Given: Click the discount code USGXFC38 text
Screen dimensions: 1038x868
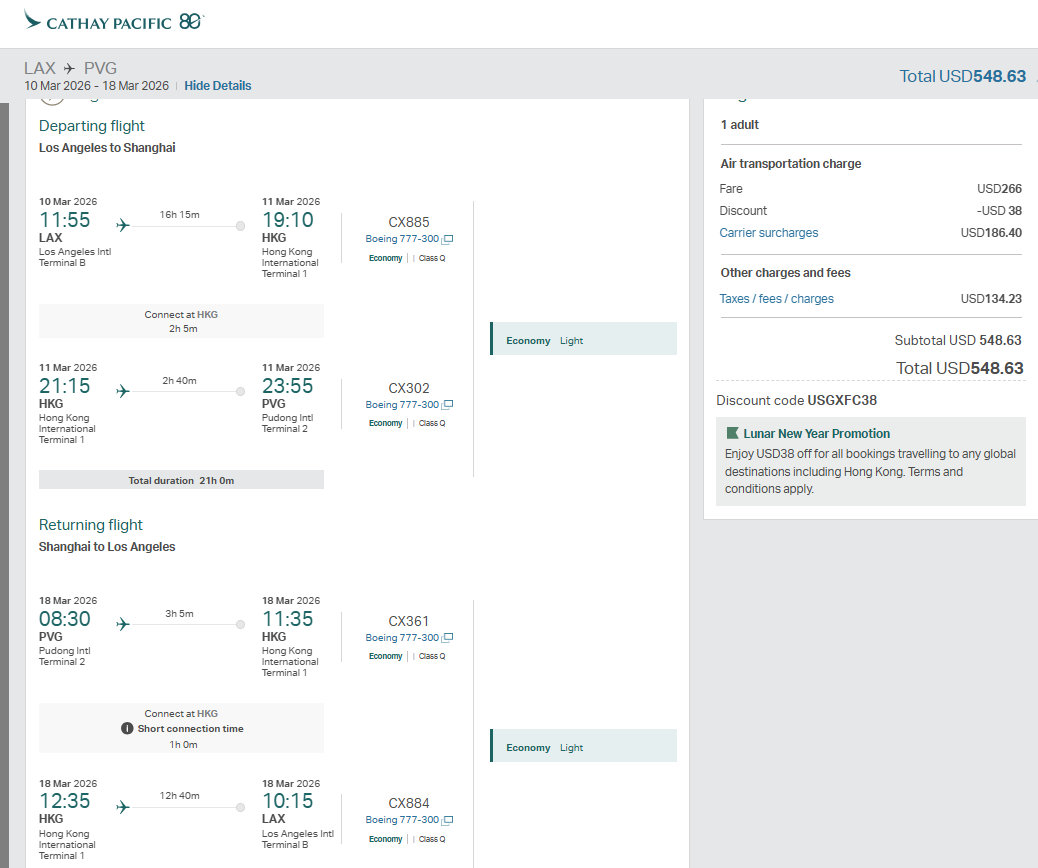Looking at the screenshot, I should click(842, 401).
